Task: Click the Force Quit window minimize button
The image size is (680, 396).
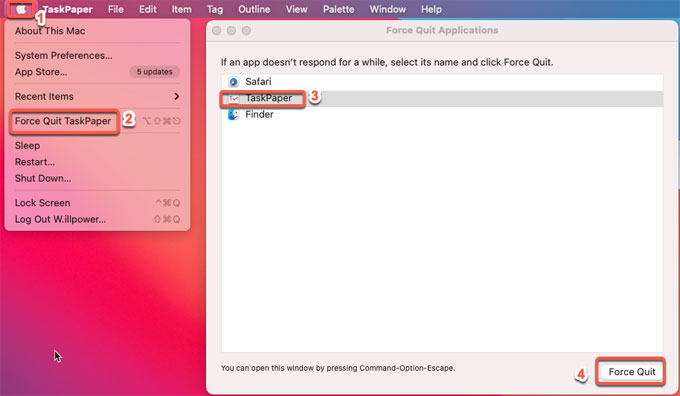Action: tap(232, 30)
